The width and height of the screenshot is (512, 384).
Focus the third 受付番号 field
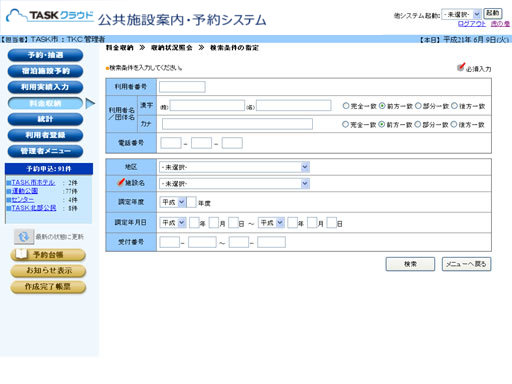click(239, 242)
